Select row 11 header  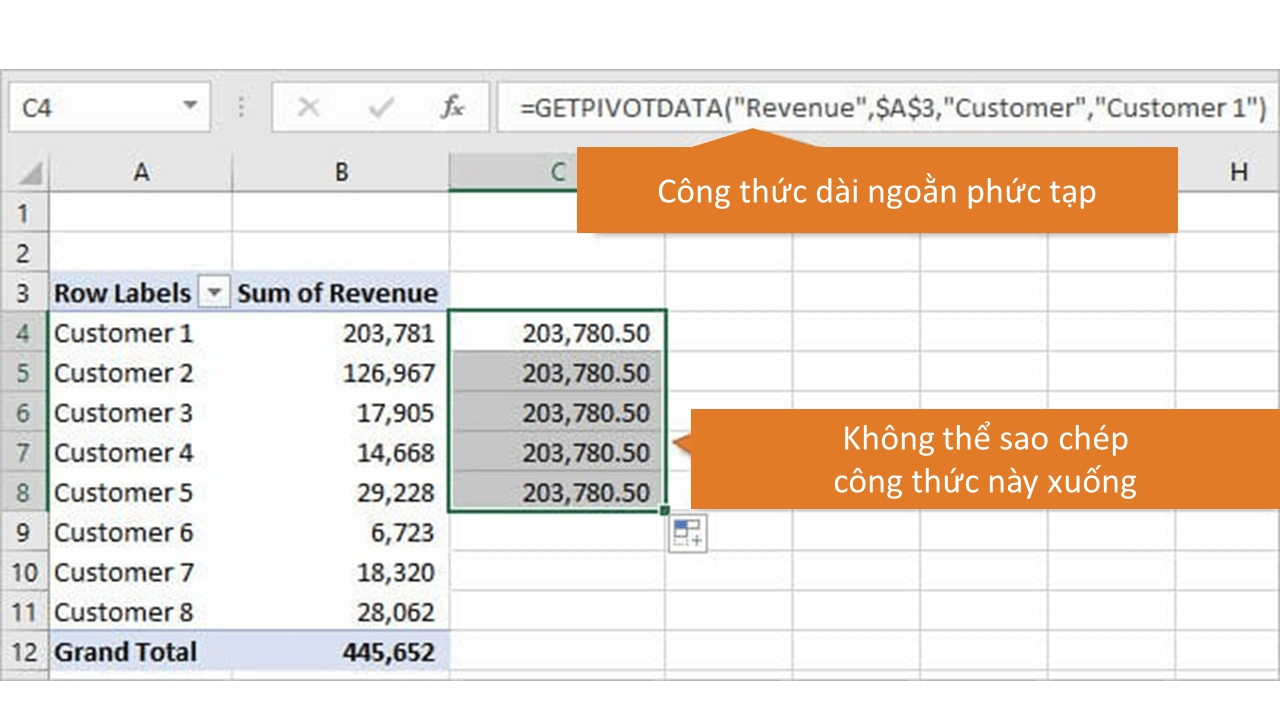pos(24,613)
